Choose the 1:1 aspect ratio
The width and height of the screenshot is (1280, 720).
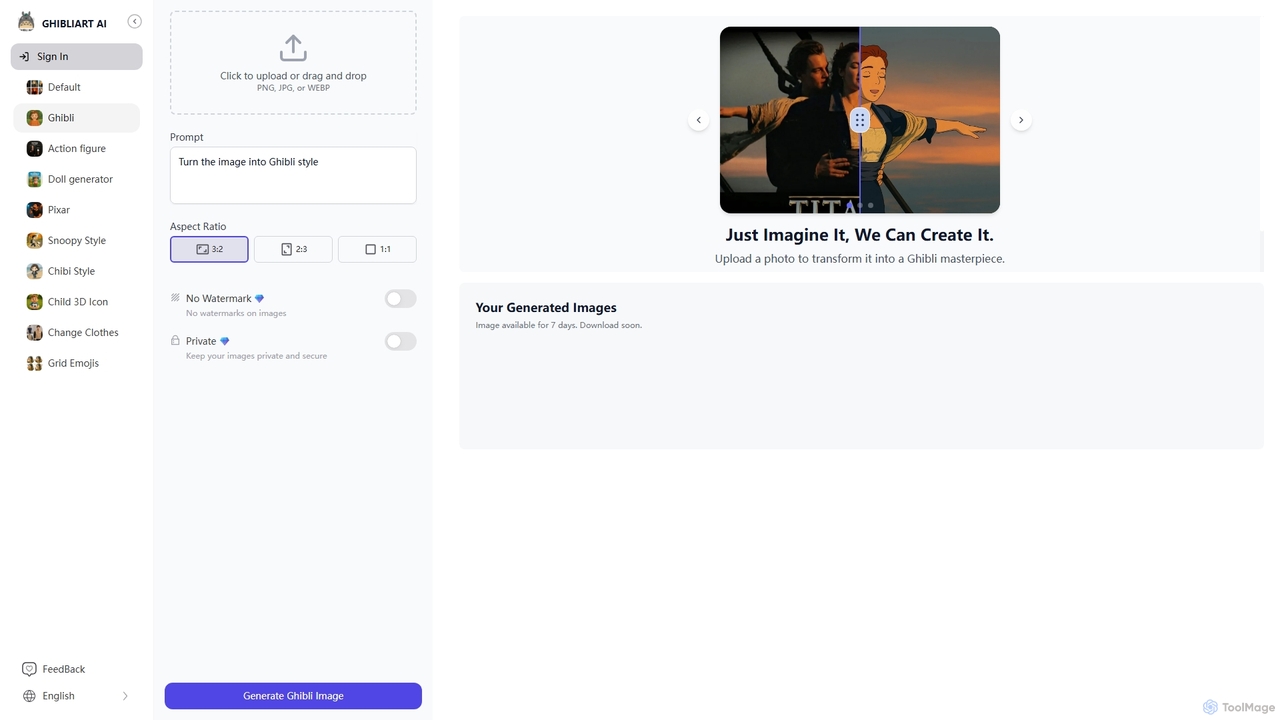[x=377, y=249]
